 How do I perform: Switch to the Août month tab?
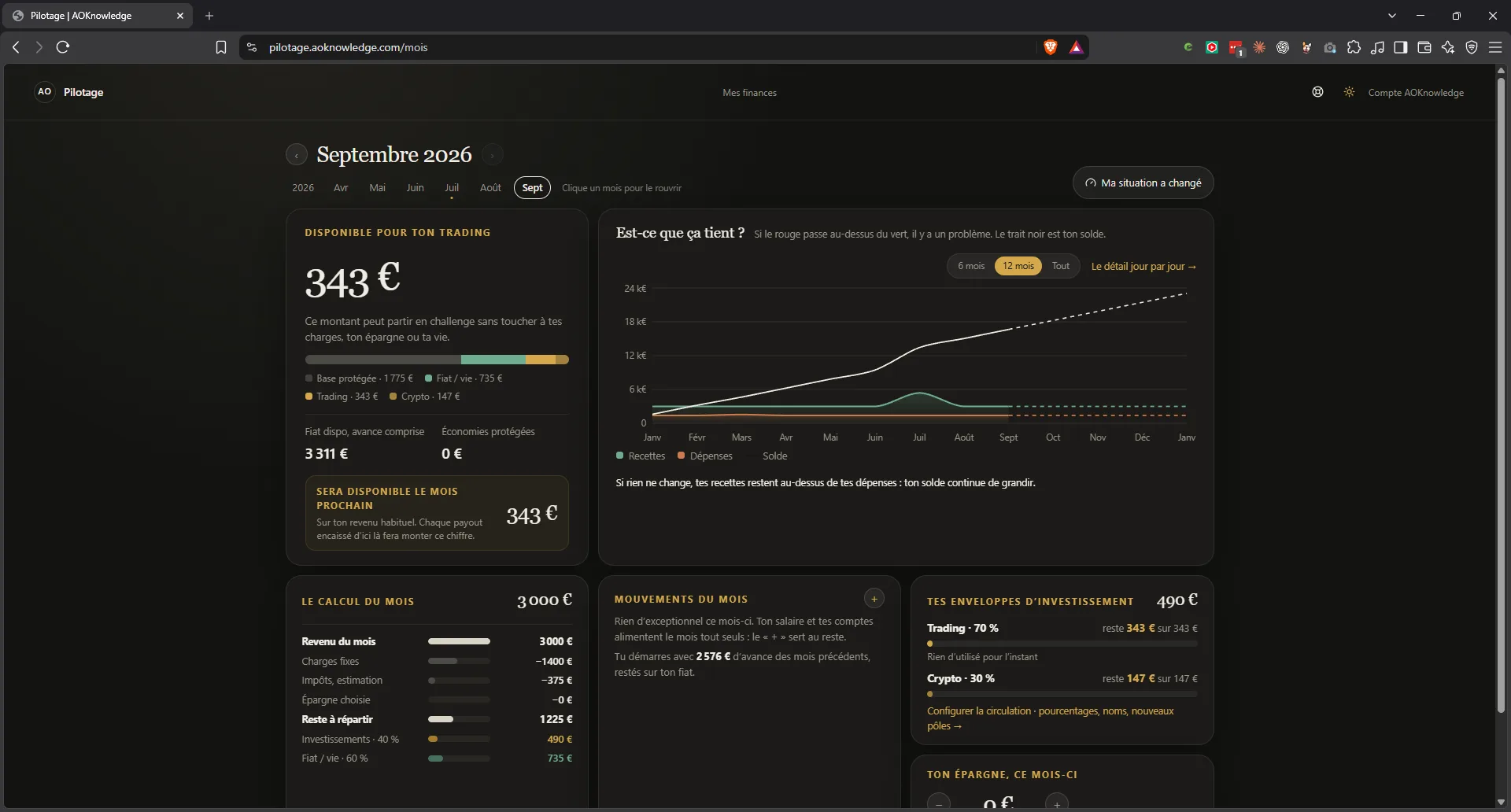tap(490, 188)
